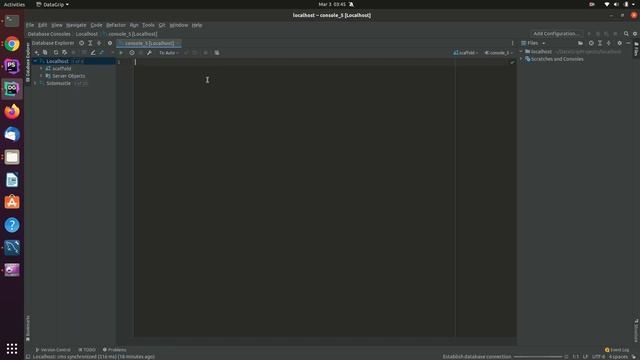Viewport: 640px width, 360px height.
Task: Open Thunderbird mail from the dock
Action: 12,134
